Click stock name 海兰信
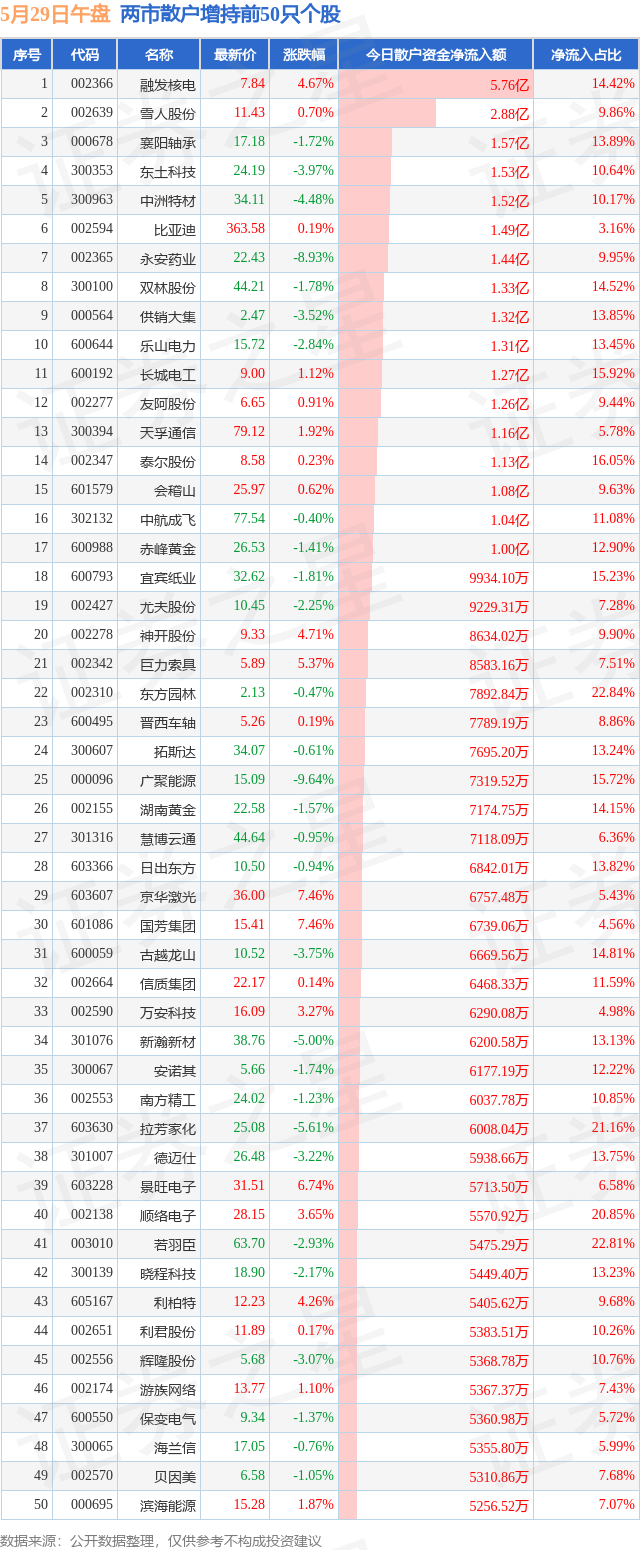Screen dimensions: 640x1550 click(x=175, y=1448)
